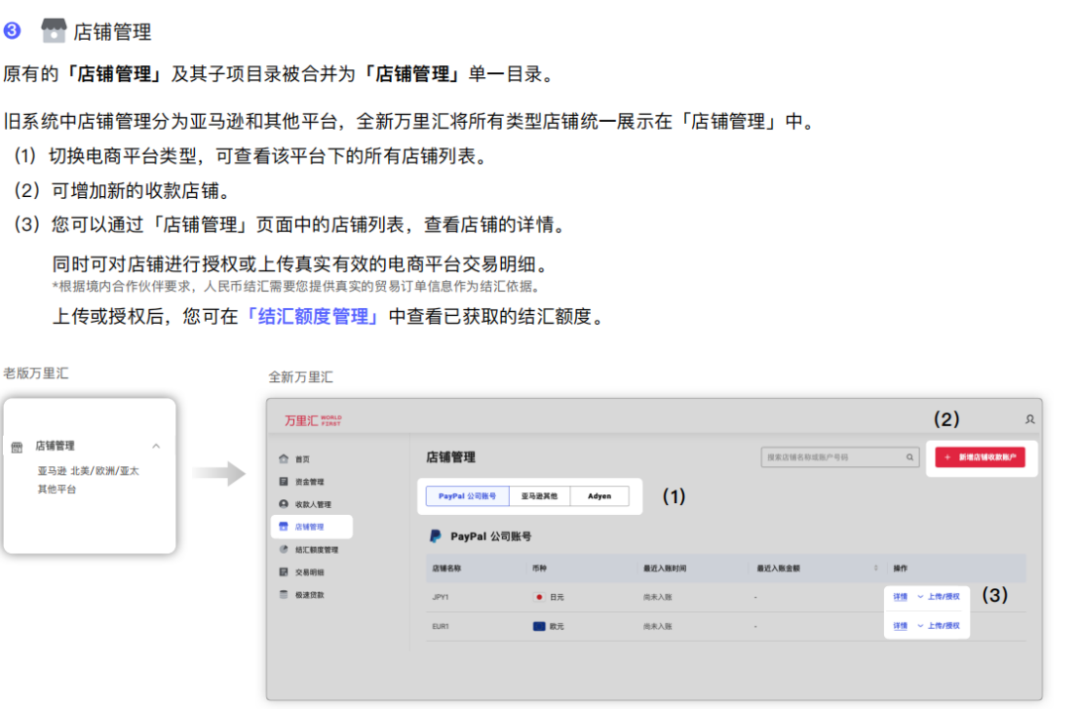
Task: Select the 首页 home icon in sidebar
Action: 283,460
